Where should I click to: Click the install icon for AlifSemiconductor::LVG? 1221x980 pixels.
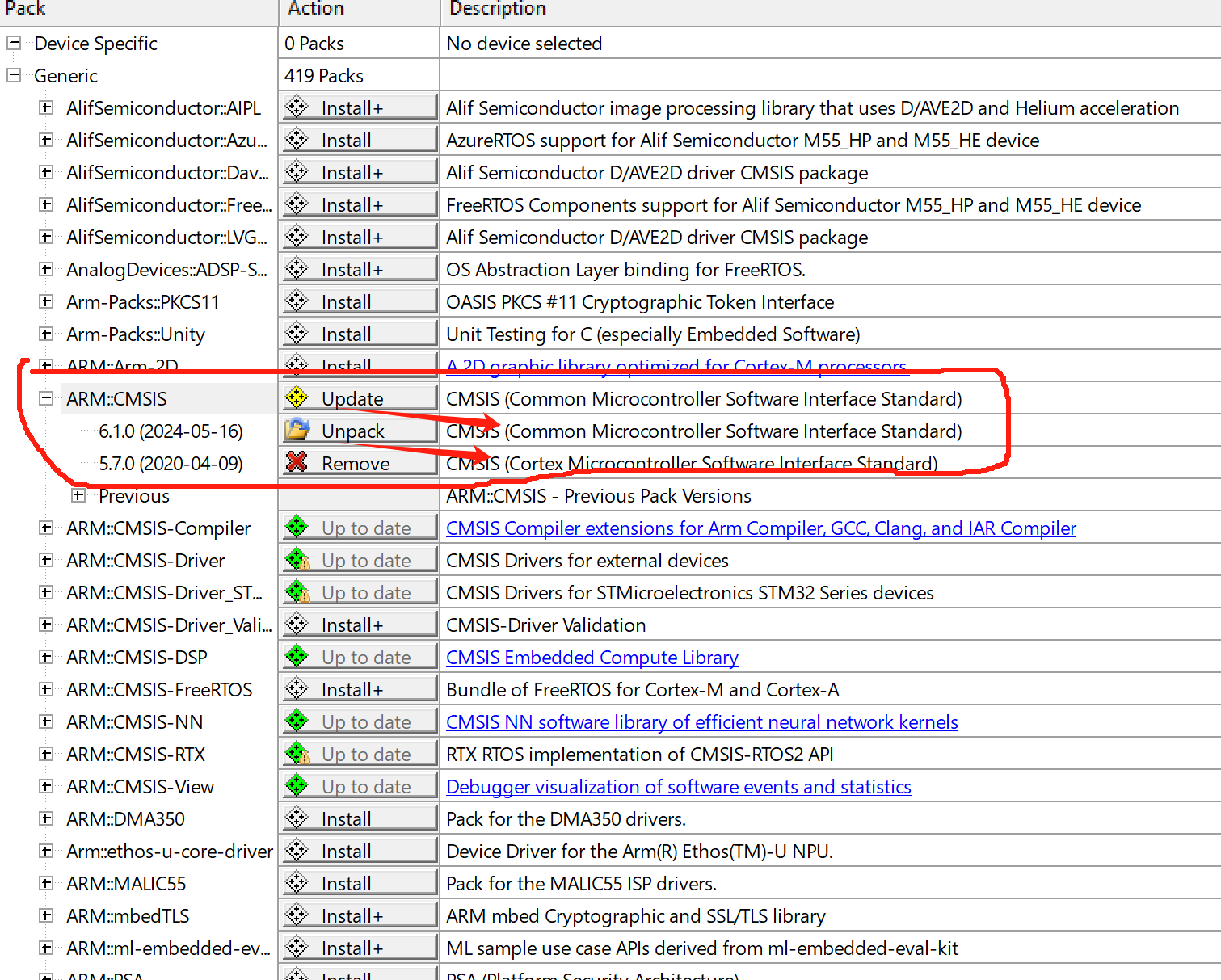click(297, 236)
